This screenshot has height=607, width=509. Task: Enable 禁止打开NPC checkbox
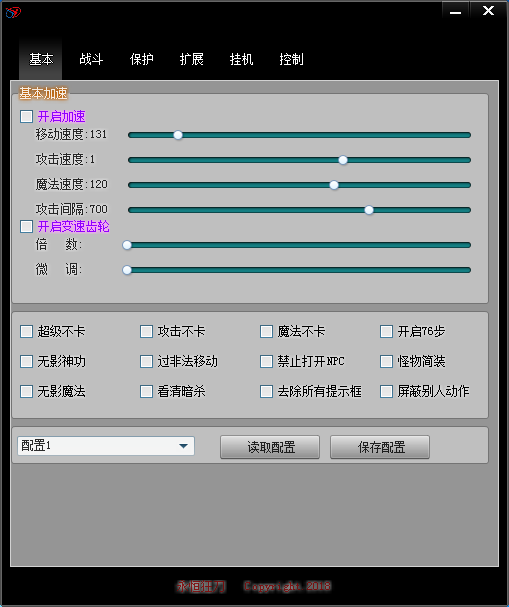266,362
